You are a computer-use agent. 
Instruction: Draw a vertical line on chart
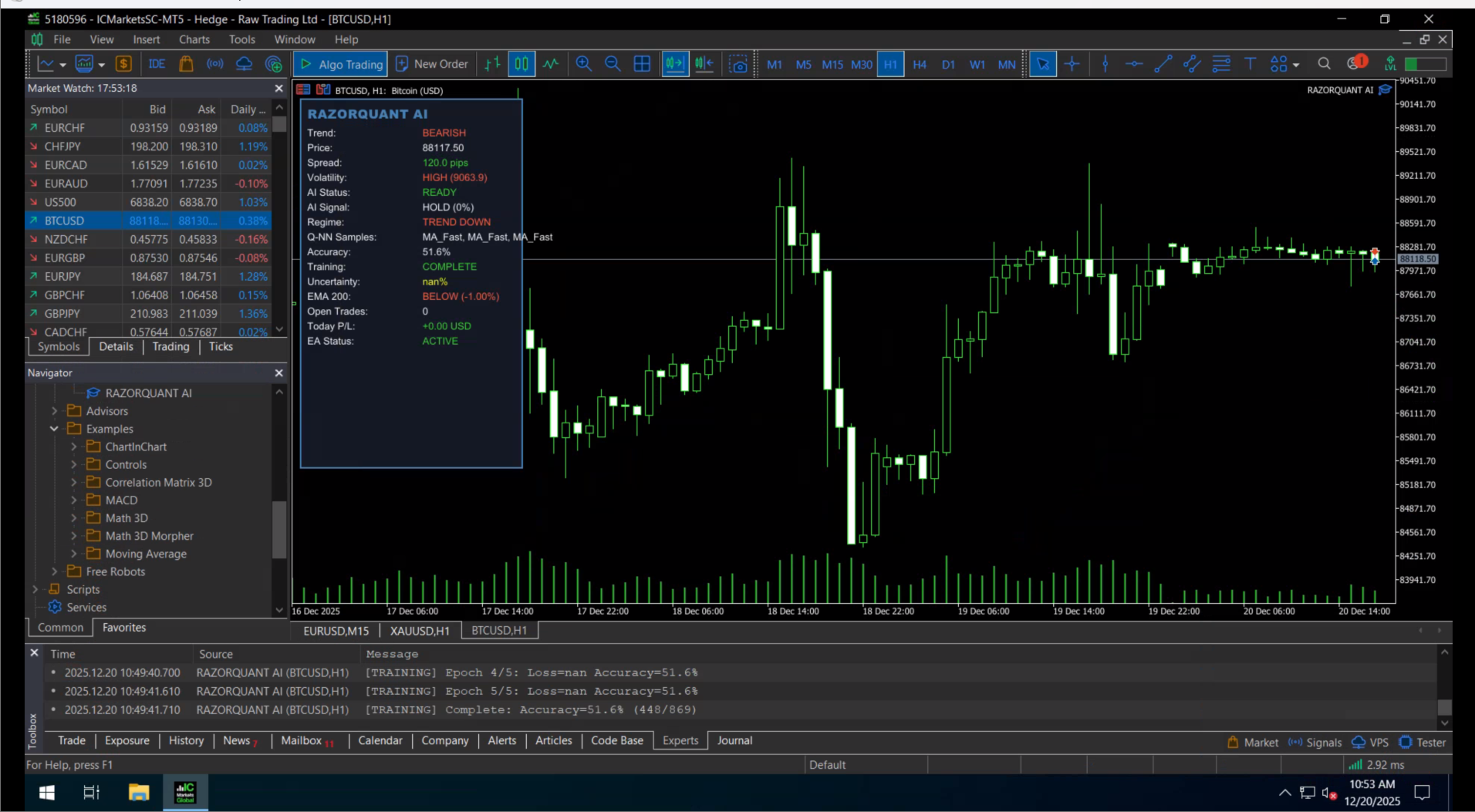tap(1105, 64)
